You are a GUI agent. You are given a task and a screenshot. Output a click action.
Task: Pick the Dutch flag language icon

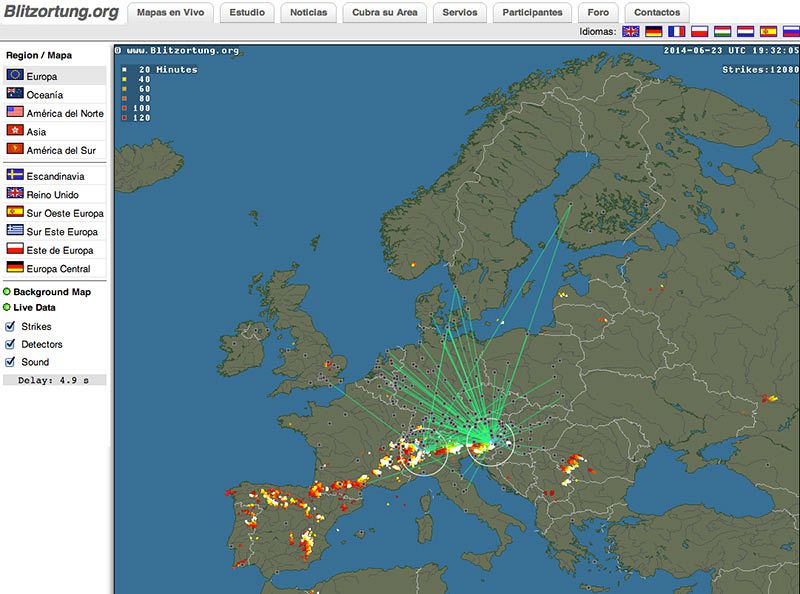[x=746, y=32]
